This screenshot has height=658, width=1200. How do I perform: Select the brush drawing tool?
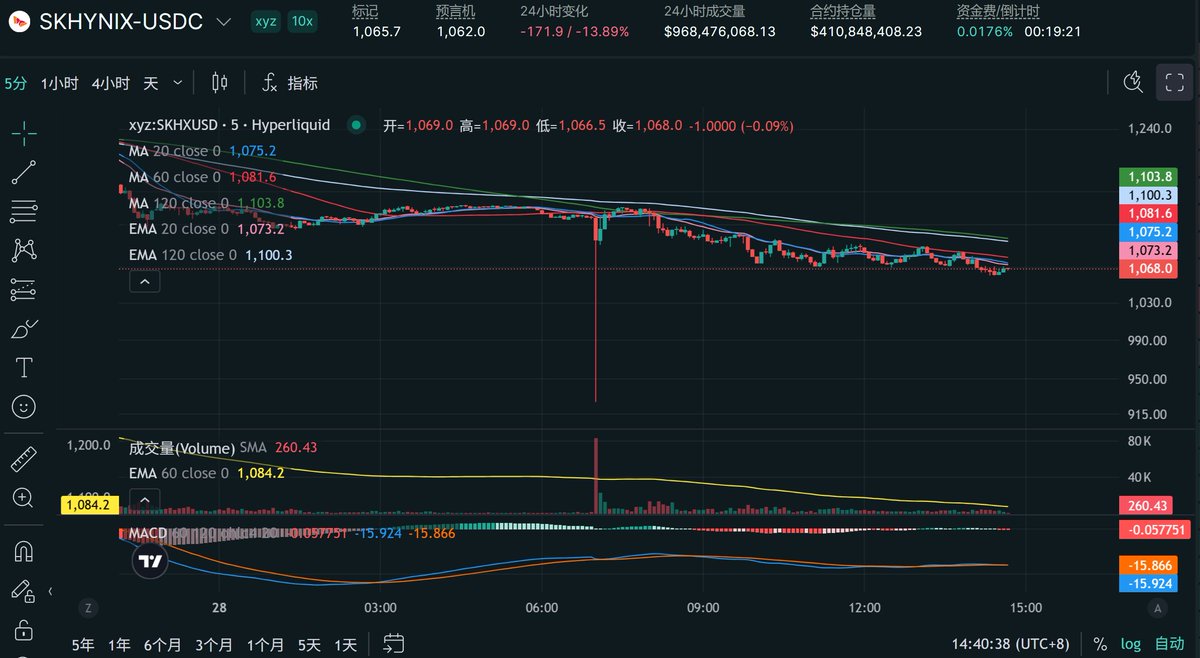tap(25, 328)
